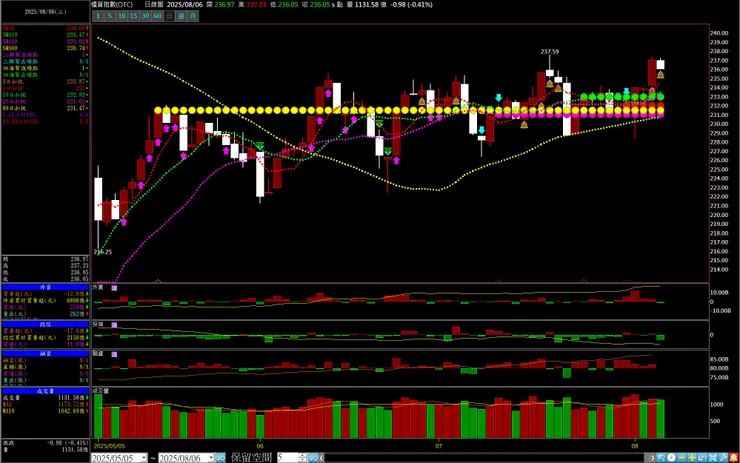Image resolution: width=740 pixels, height=463 pixels.
Task: Click the pencil drawing tool icon
Action: 723,457
